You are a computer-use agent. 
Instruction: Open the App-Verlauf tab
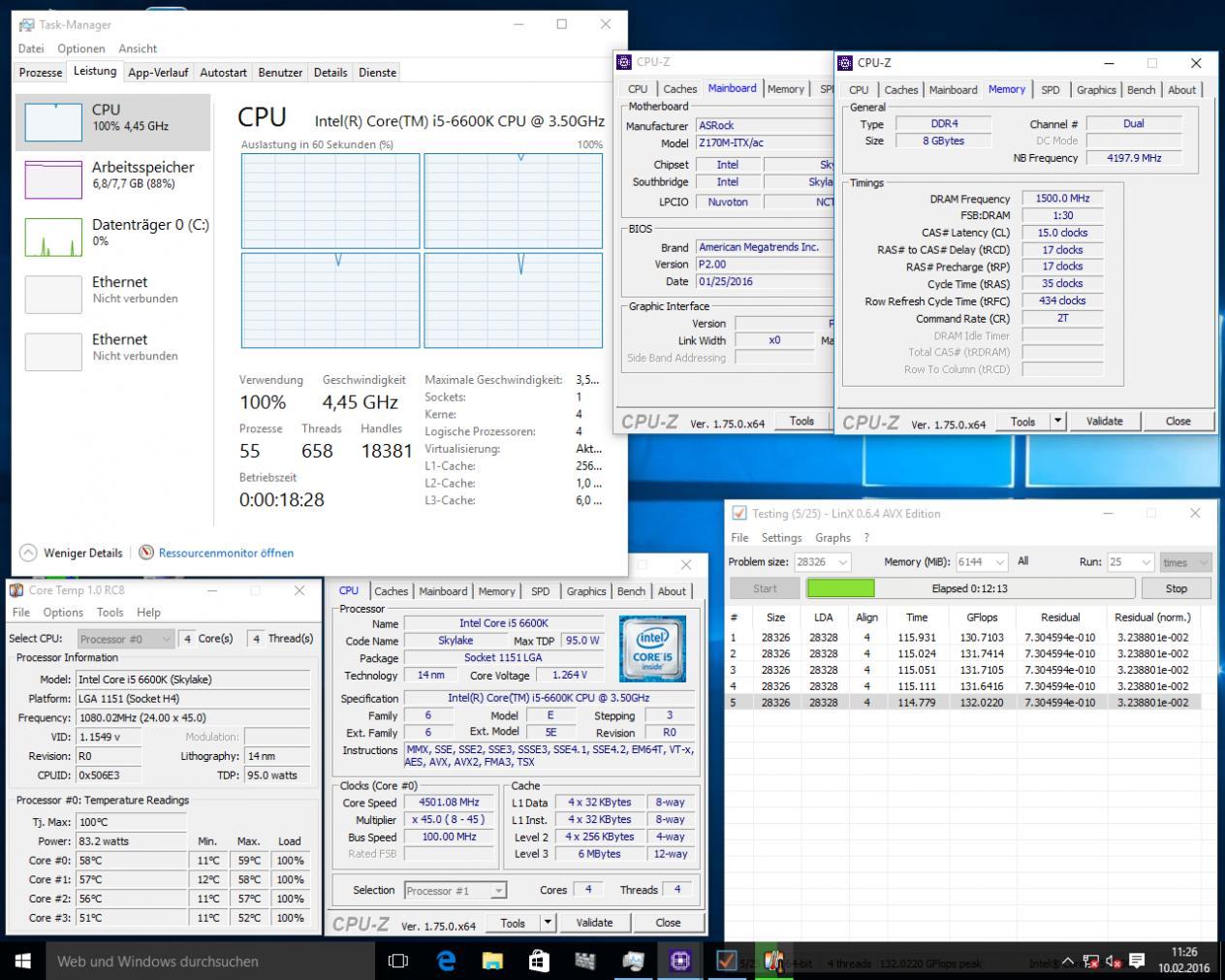(158, 73)
